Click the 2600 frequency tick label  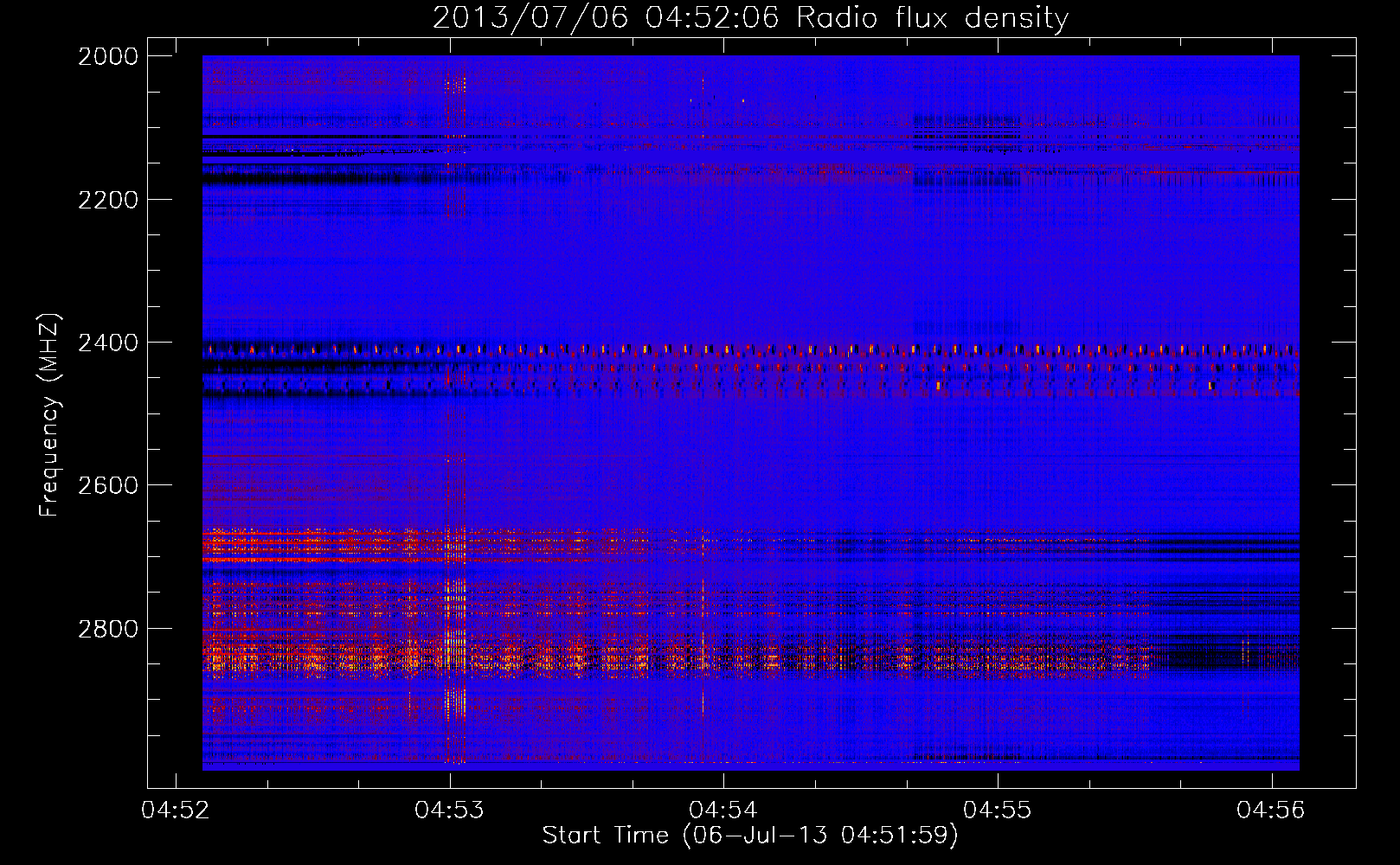[x=108, y=485]
